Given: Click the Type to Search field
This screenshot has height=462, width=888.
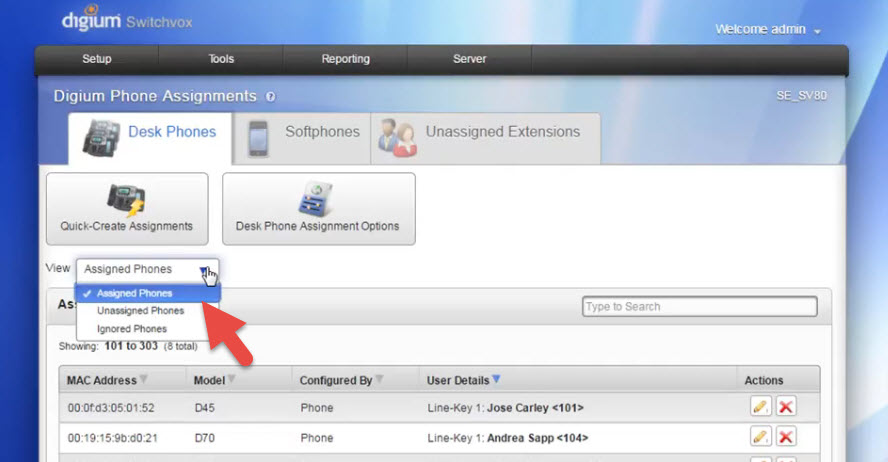Looking at the screenshot, I should click(x=699, y=307).
